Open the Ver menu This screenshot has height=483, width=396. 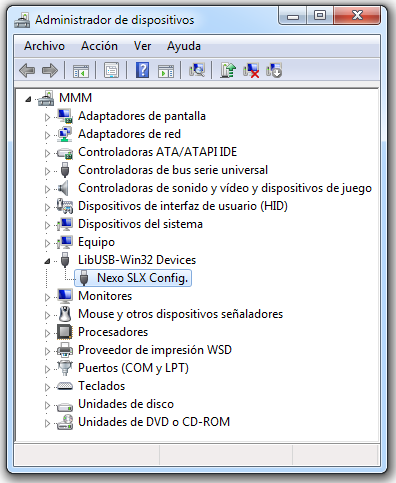142,46
